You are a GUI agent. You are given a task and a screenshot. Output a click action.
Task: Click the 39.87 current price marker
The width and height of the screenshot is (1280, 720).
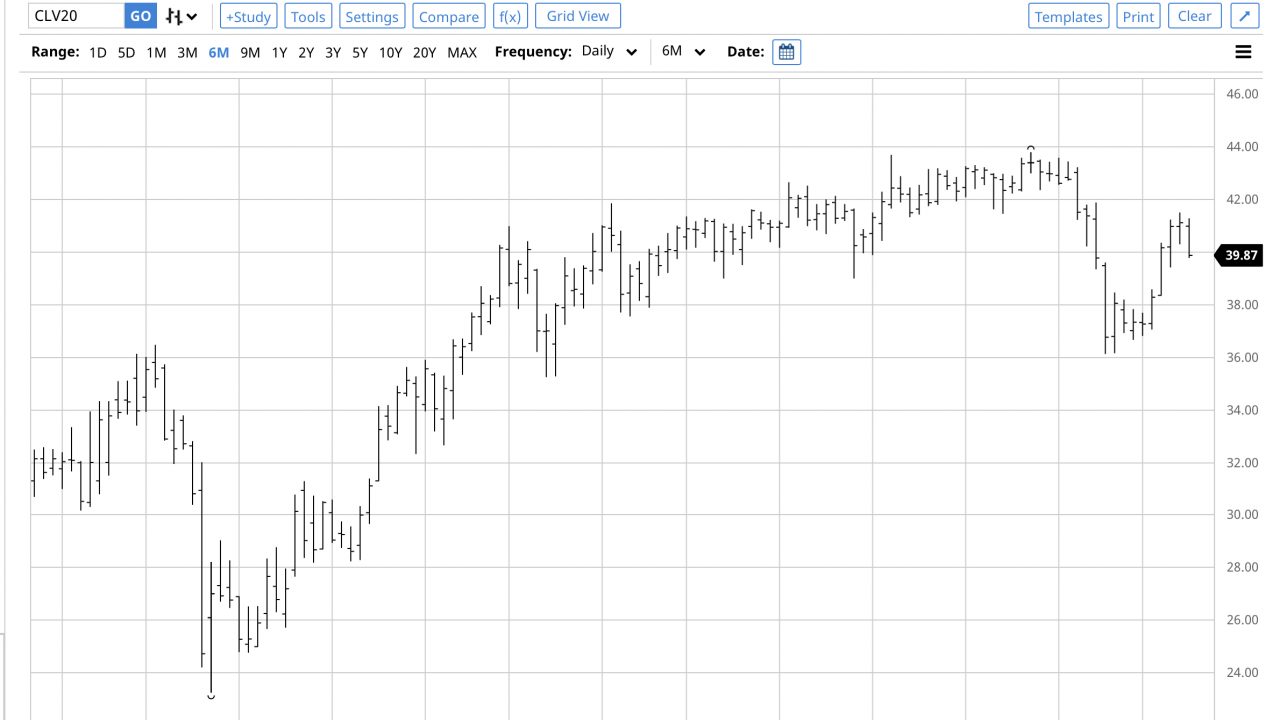click(1240, 255)
